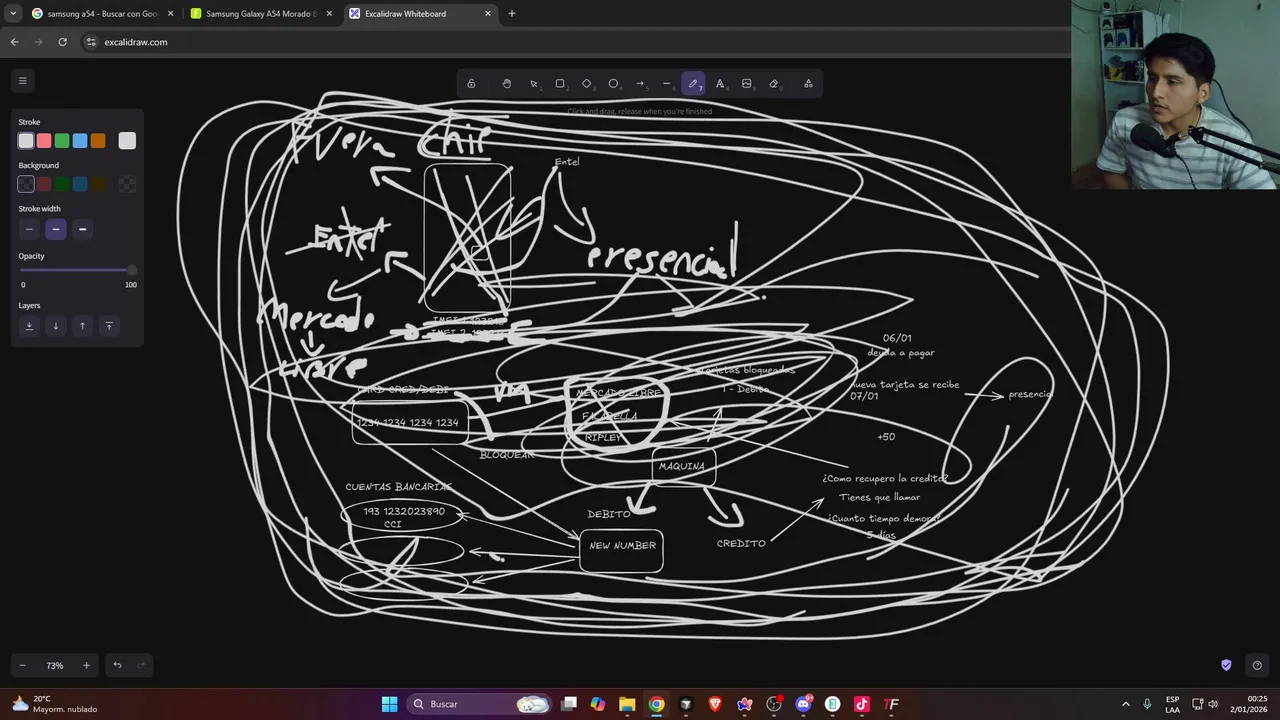The image size is (1280, 720).
Task: Switch to the Samsung Galaxy A54 Morado tab
Action: [x=261, y=14]
